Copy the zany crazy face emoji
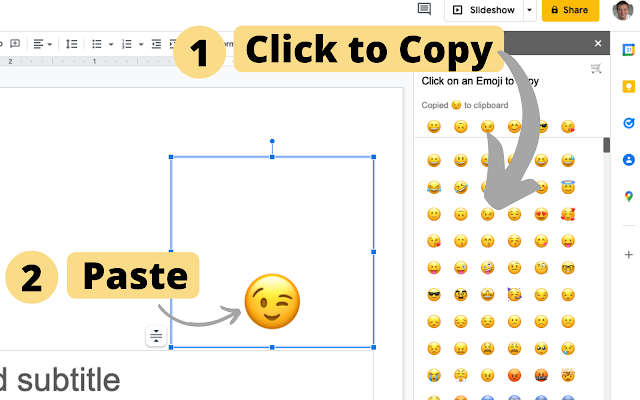Screen dimensions: 640x400 [487, 268]
